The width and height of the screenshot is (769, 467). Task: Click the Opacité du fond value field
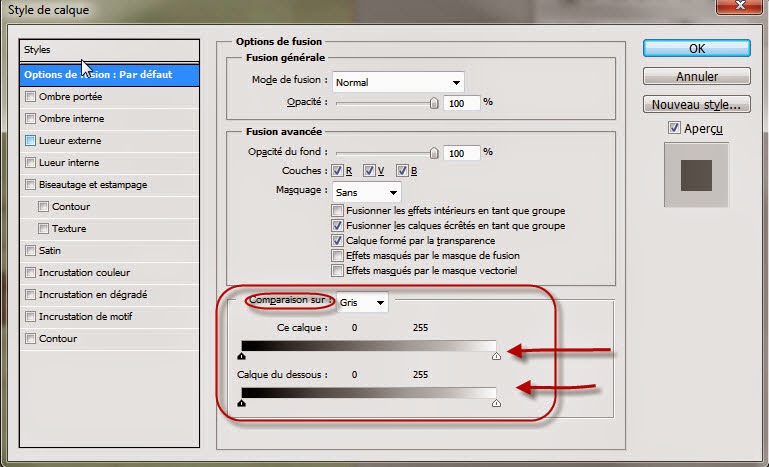coord(461,153)
